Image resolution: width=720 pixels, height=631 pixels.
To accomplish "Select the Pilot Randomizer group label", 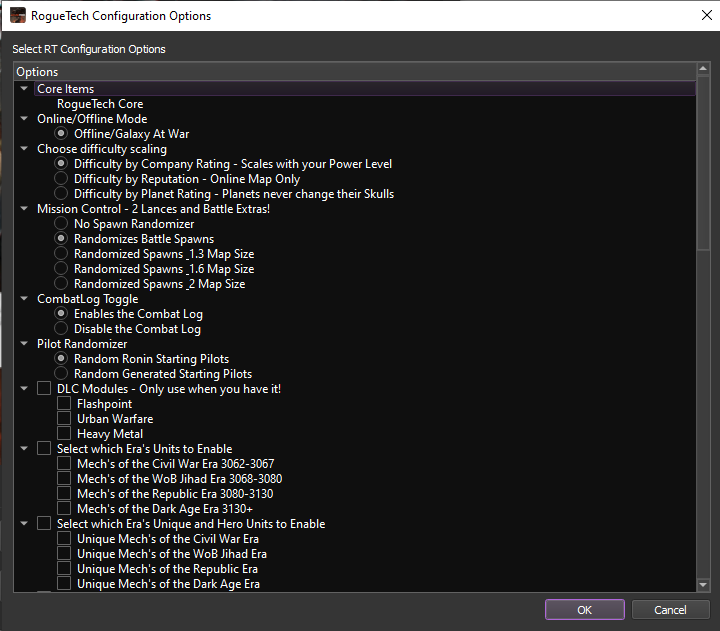I will click(x=82, y=344).
